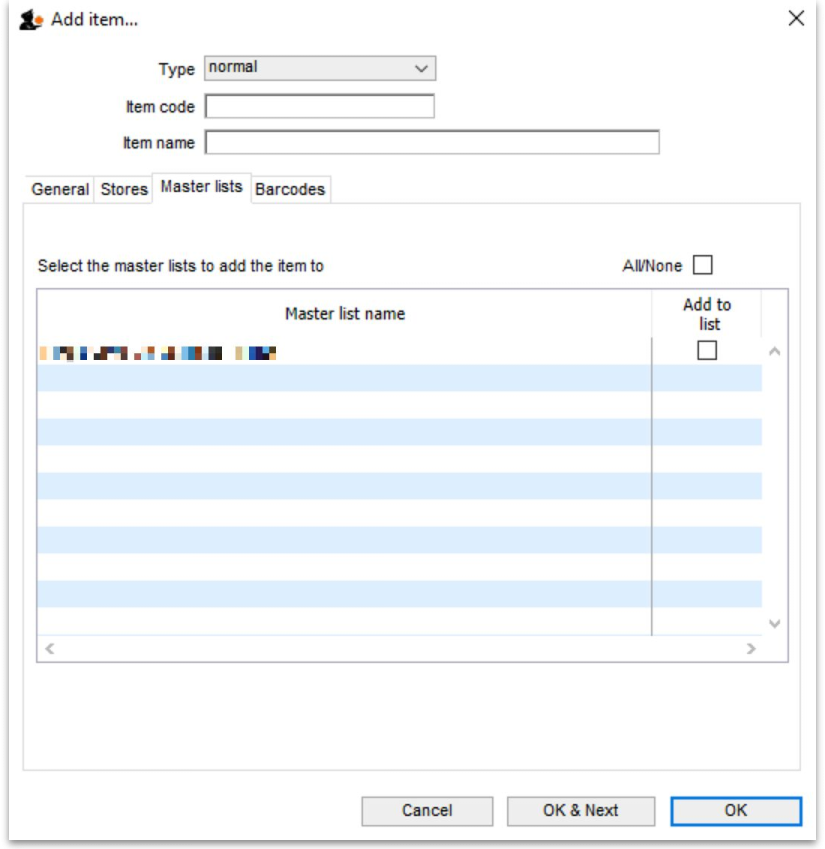
Task: Go to the Barcodes tab
Action: tap(290, 189)
